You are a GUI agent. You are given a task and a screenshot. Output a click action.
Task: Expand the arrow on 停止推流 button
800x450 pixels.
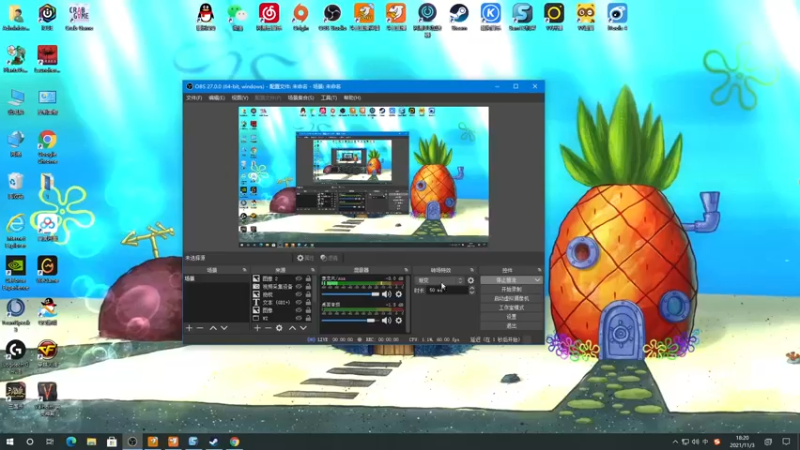(537, 280)
